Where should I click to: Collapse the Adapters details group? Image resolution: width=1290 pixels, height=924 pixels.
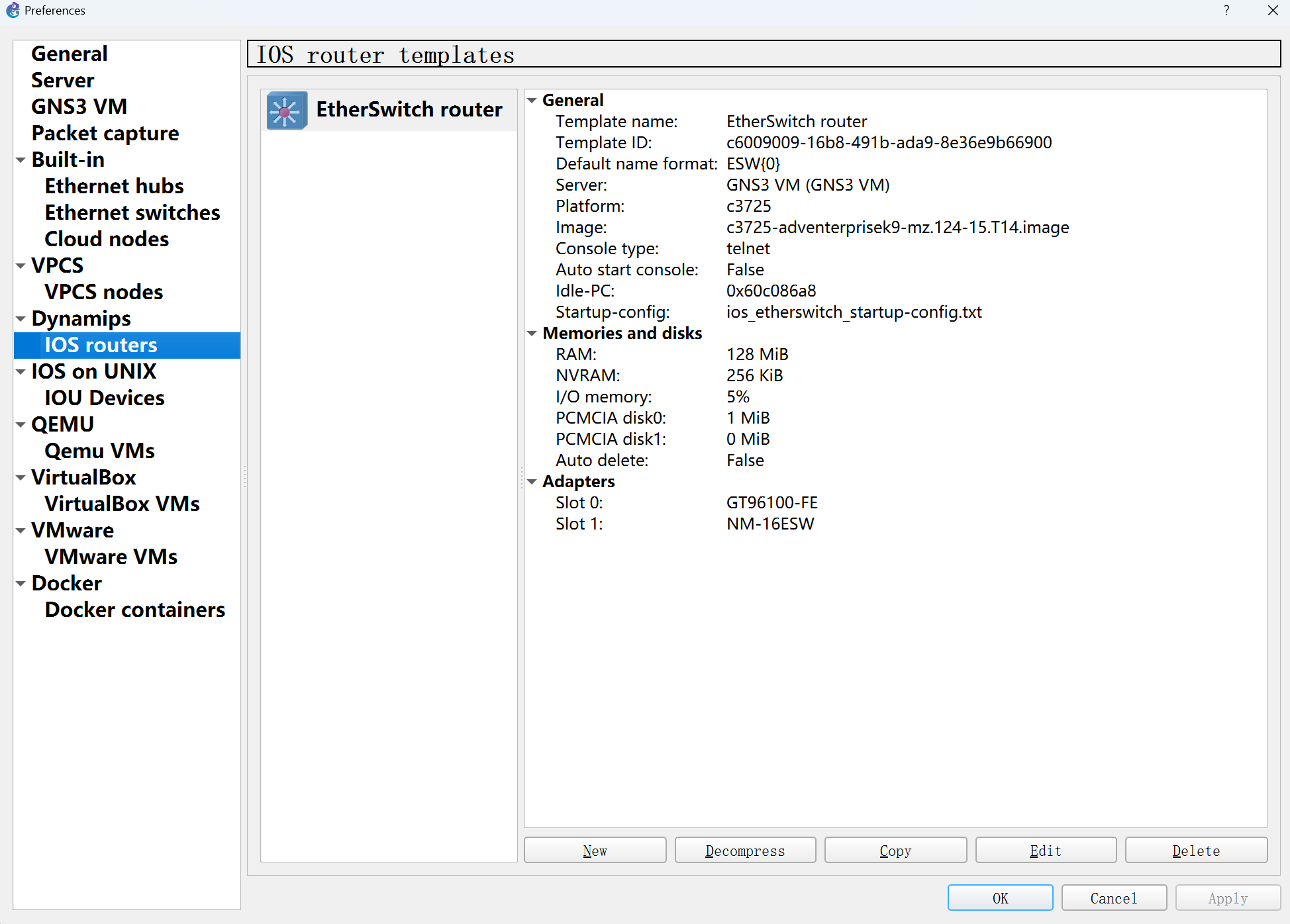pyautogui.click(x=532, y=482)
